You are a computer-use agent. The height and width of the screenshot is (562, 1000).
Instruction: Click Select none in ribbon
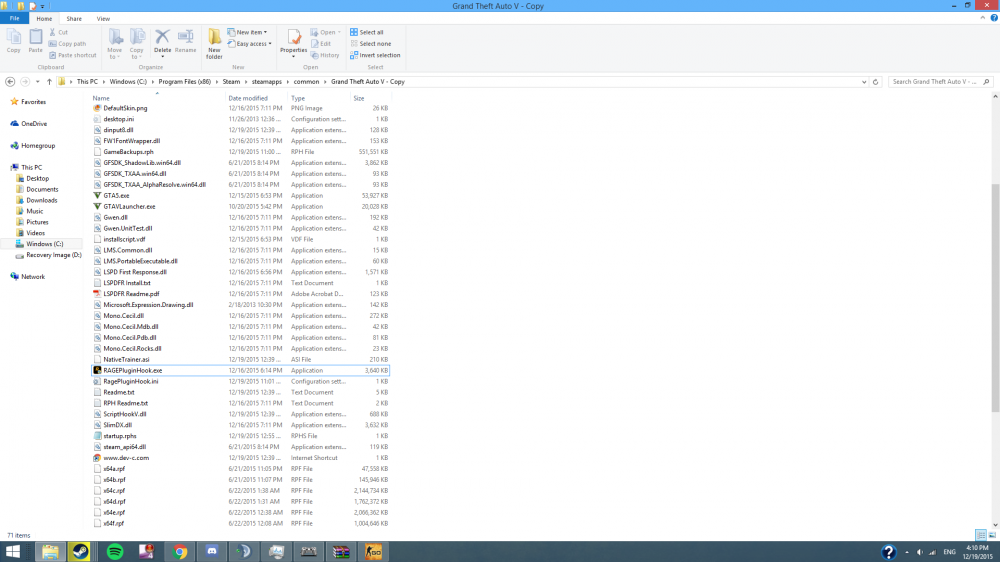[x=371, y=43]
